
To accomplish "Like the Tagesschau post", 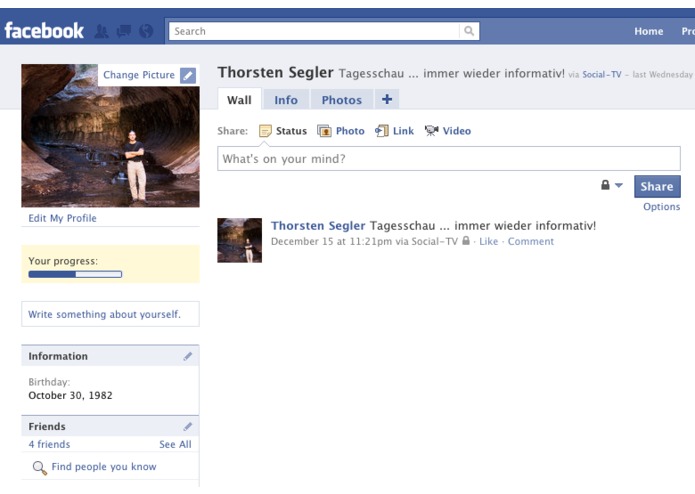I will [x=488, y=241].
